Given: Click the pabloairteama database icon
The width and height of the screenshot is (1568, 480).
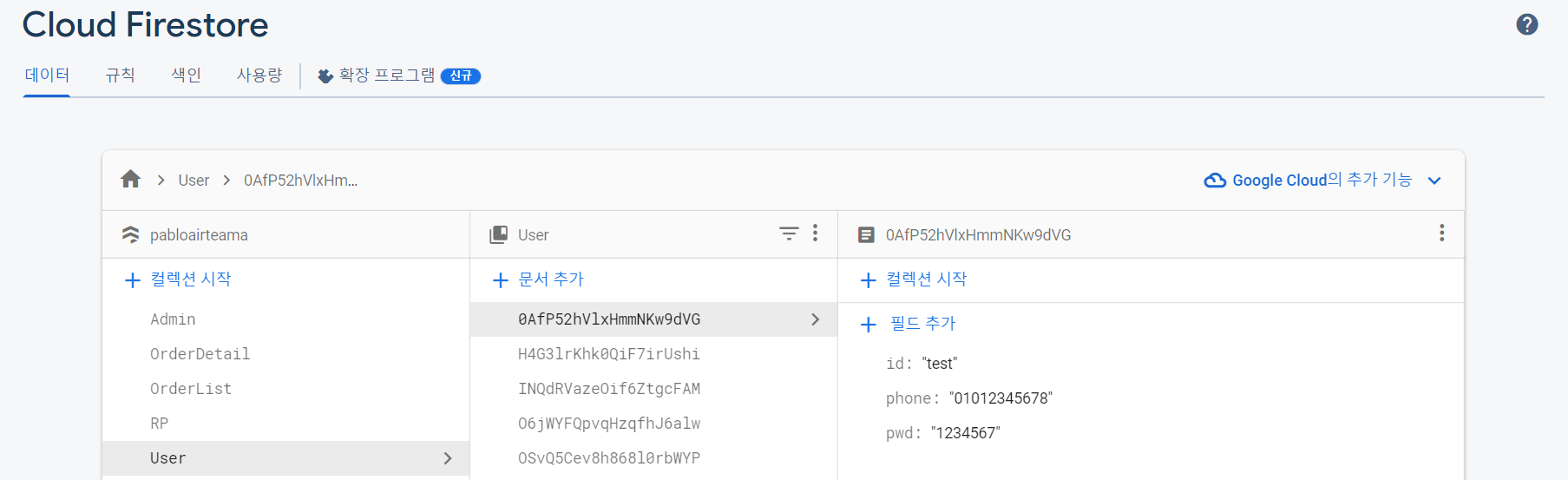Looking at the screenshot, I should point(130,234).
